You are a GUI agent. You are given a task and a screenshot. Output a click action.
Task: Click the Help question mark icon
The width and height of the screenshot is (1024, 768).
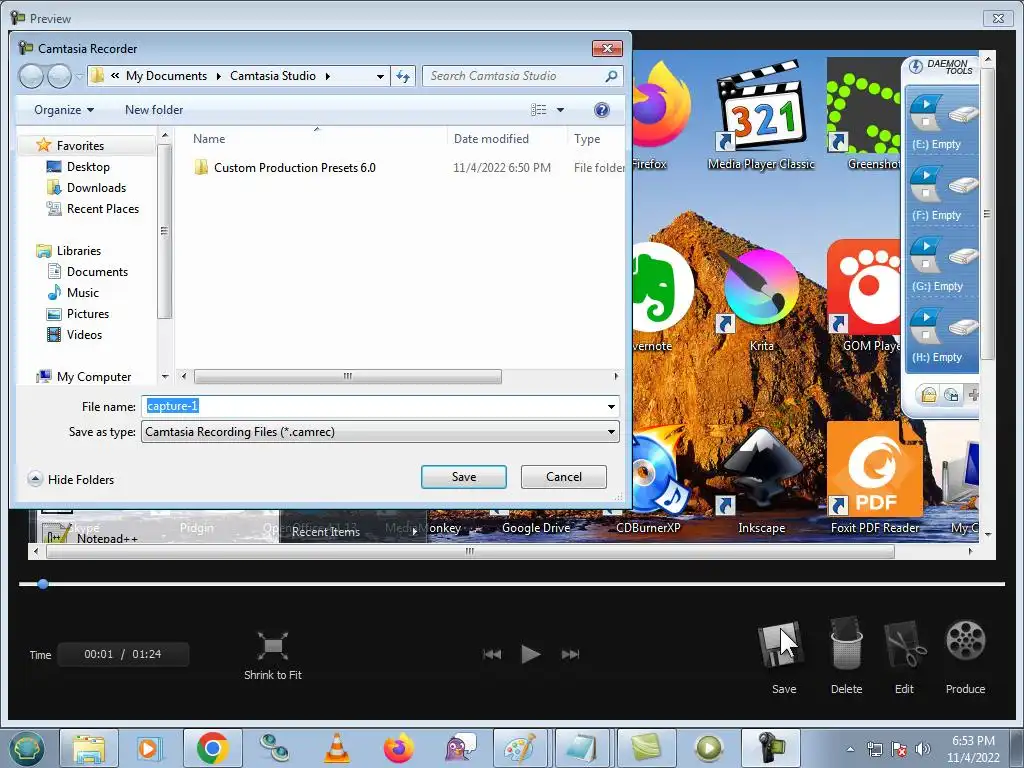click(601, 110)
